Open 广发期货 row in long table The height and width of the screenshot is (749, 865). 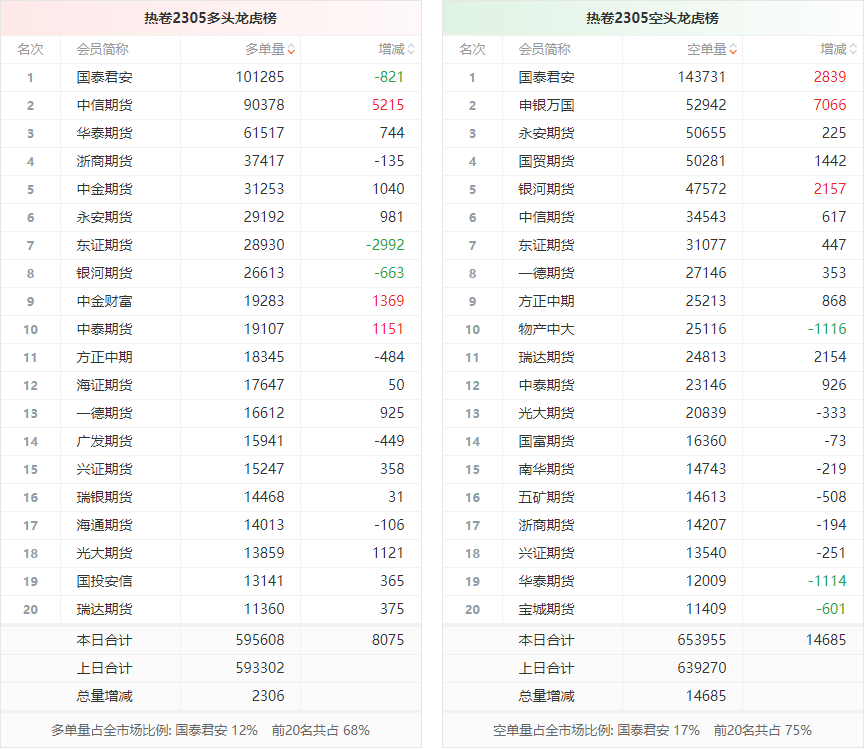click(103, 441)
